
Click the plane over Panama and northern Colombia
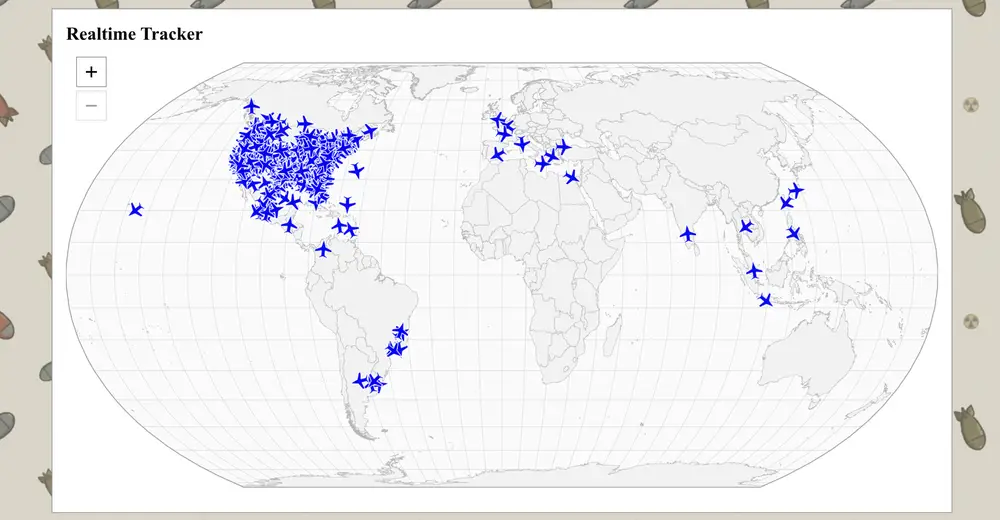click(x=324, y=249)
